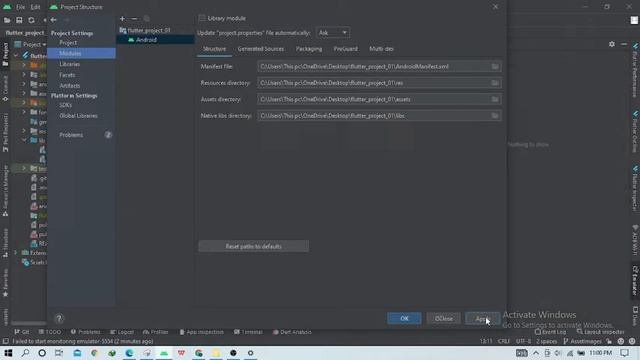Remove the selected module with the minus icon
The image size is (640, 360).
click(134, 19)
